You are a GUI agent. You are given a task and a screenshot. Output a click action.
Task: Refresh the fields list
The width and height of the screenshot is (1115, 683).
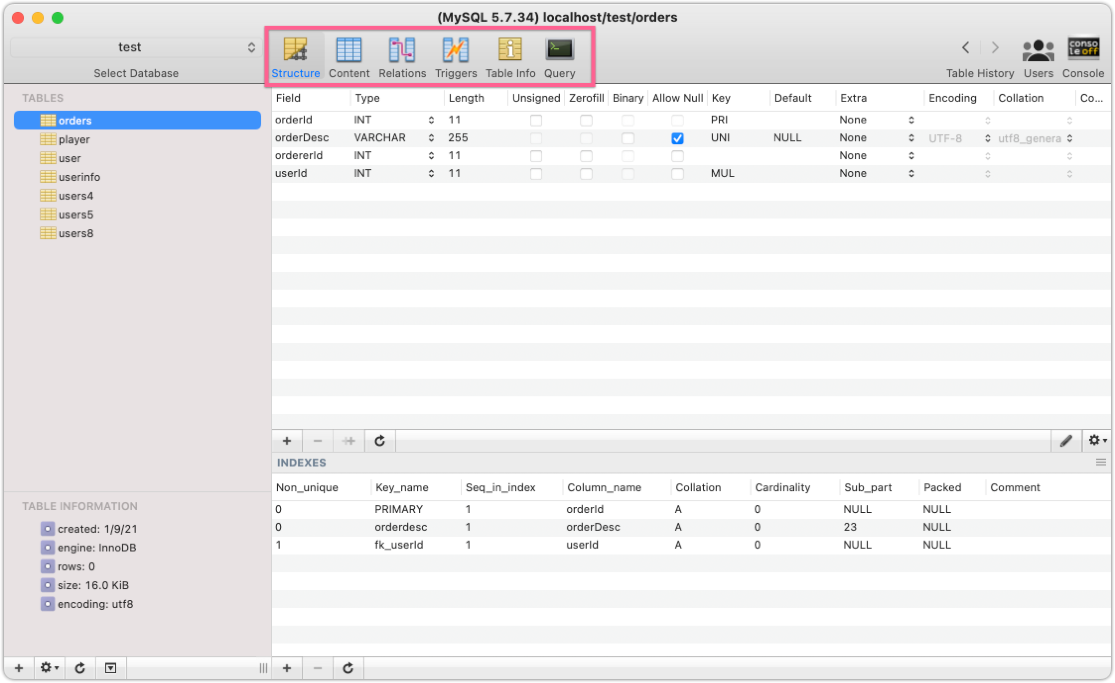(x=380, y=441)
